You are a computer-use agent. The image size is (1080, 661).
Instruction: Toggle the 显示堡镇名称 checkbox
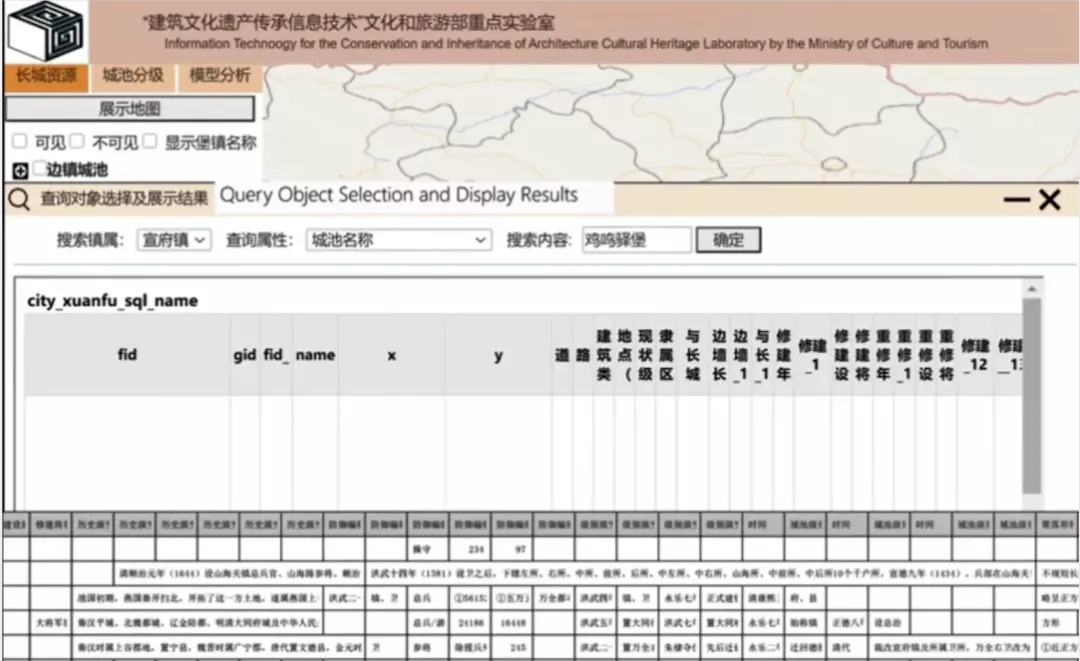(150, 142)
